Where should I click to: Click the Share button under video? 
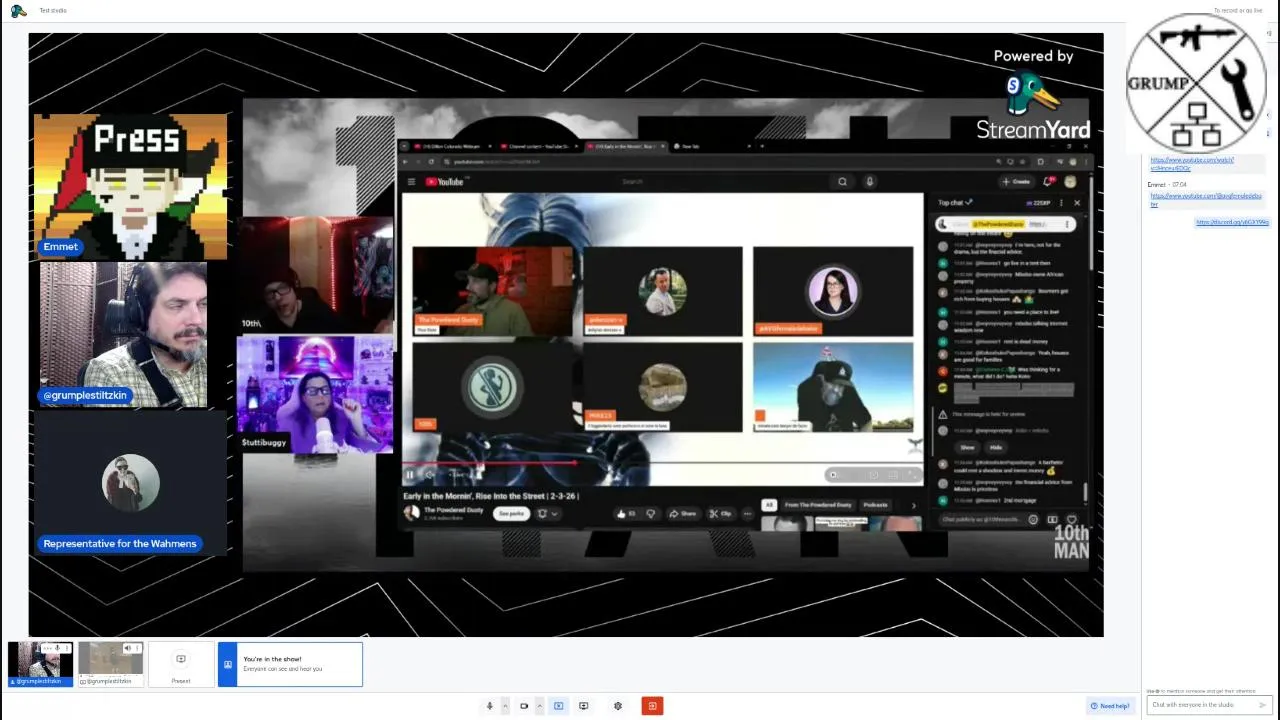(683, 514)
